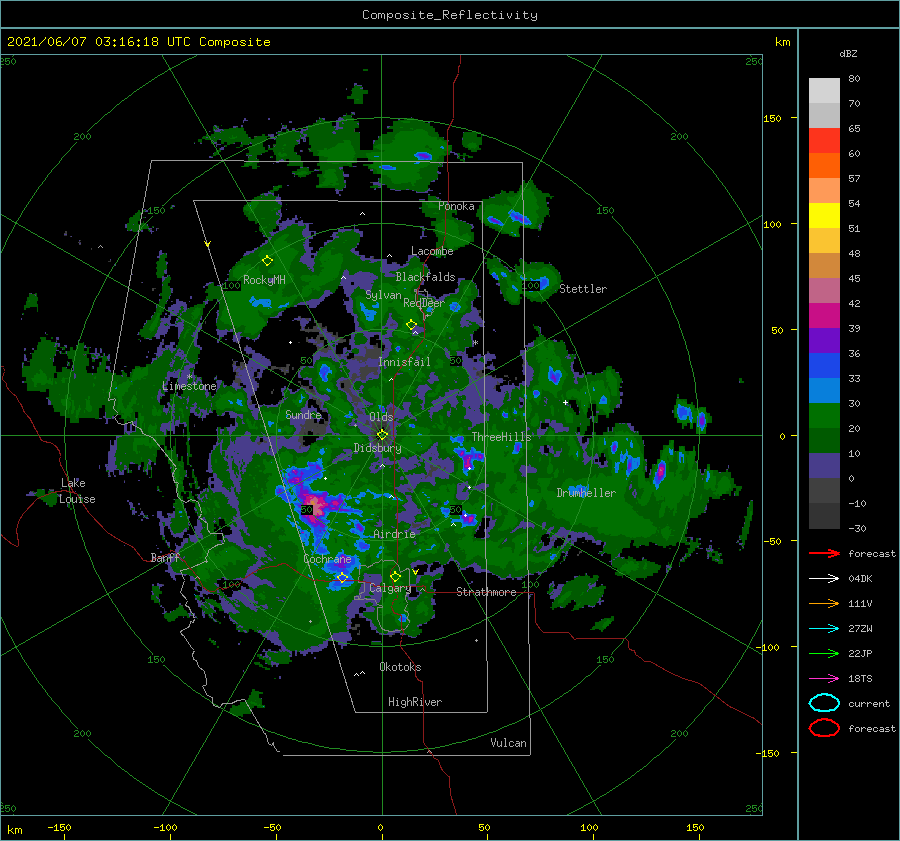This screenshot has width=900, height=841.
Task: Click the purple 39 dBZ color swatch
Action: (824, 340)
